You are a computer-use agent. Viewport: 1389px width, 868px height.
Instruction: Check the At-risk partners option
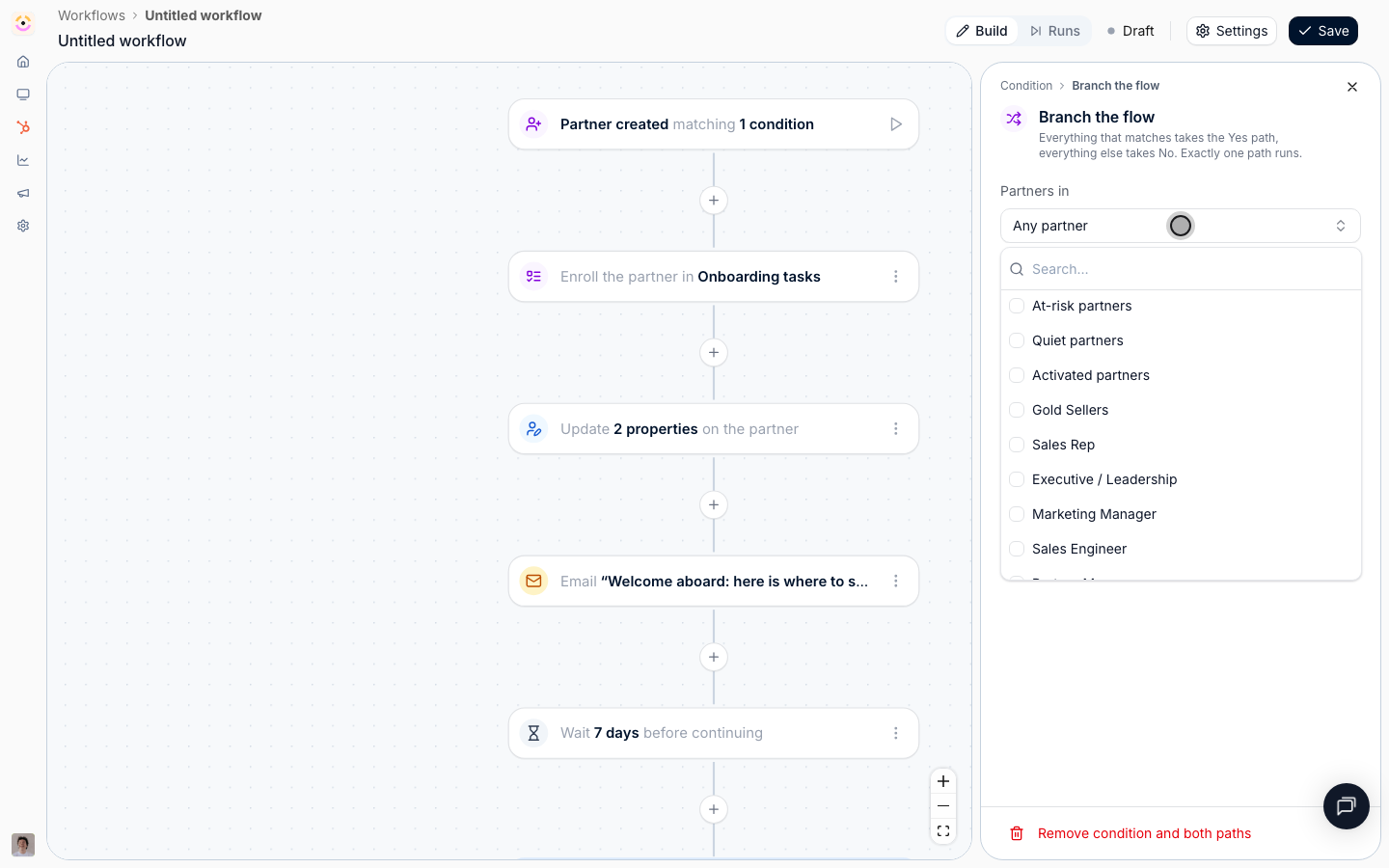pyautogui.click(x=1017, y=306)
